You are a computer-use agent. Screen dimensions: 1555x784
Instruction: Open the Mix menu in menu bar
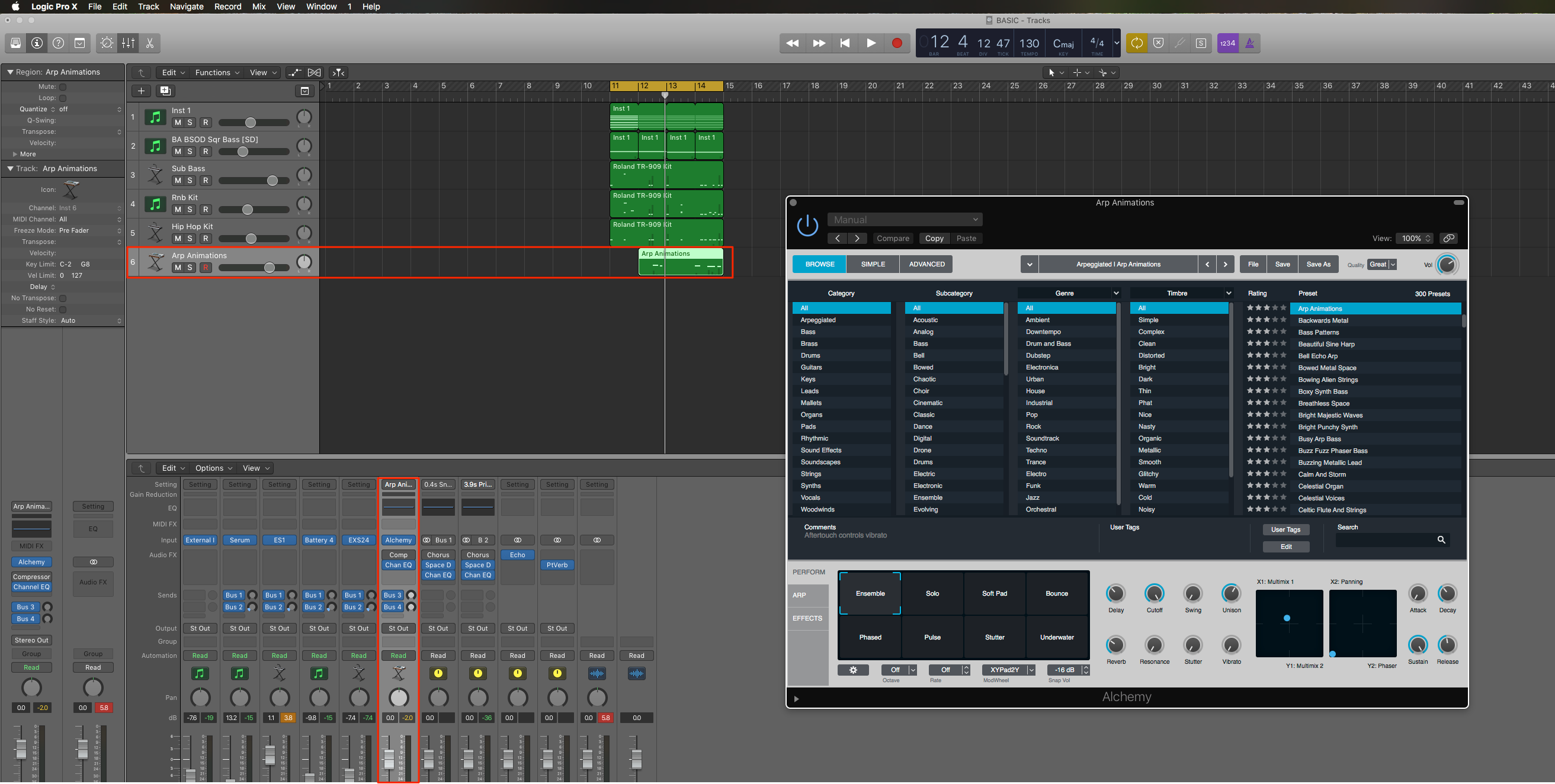[259, 7]
